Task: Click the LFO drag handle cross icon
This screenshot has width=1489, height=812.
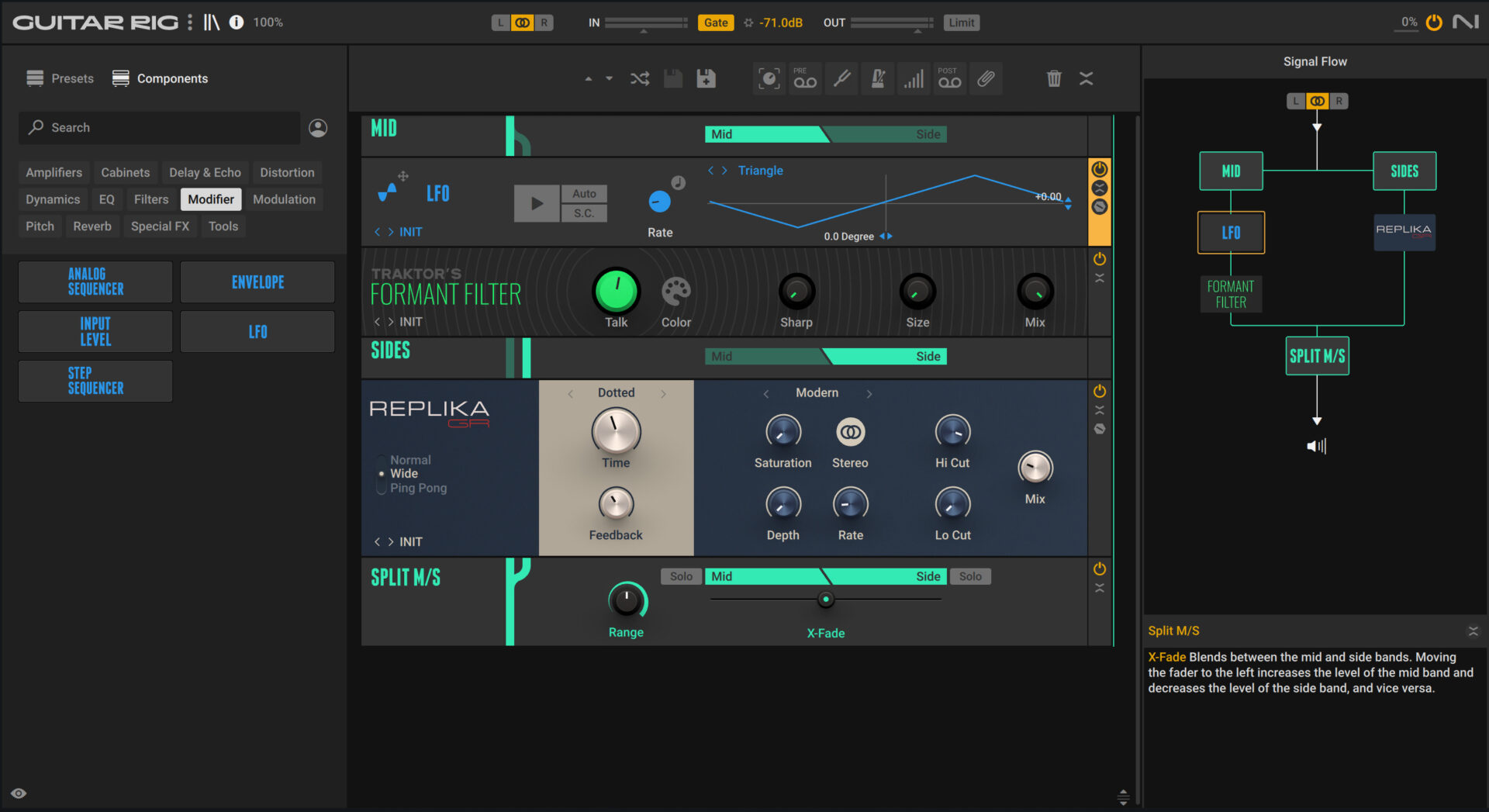Action: pos(403,176)
